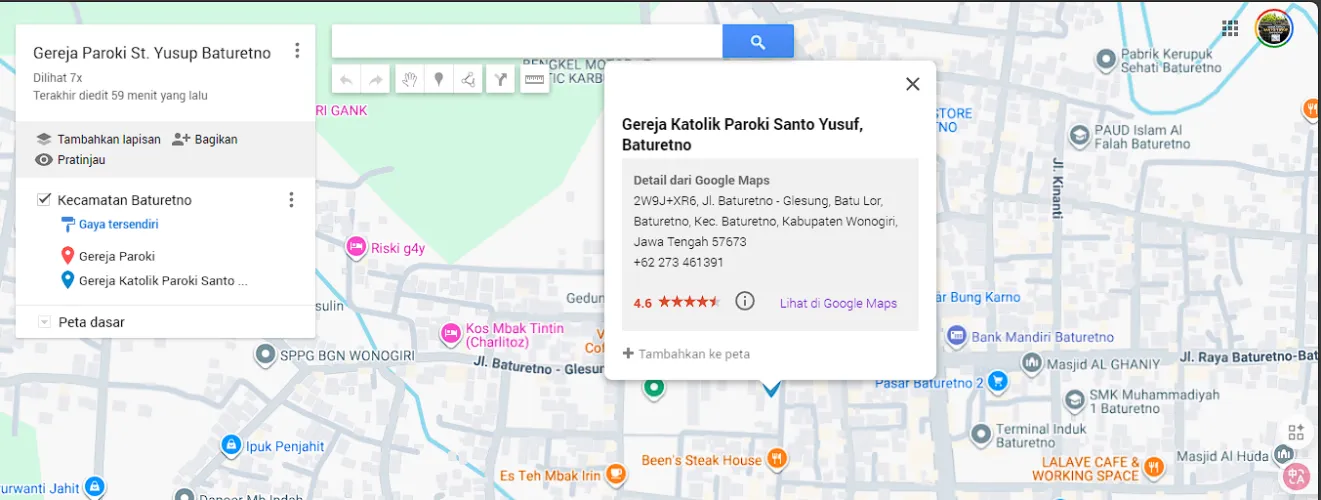This screenshot has width=1321, height=500.
Task: Choose the add marker tool
Action: 438,80
